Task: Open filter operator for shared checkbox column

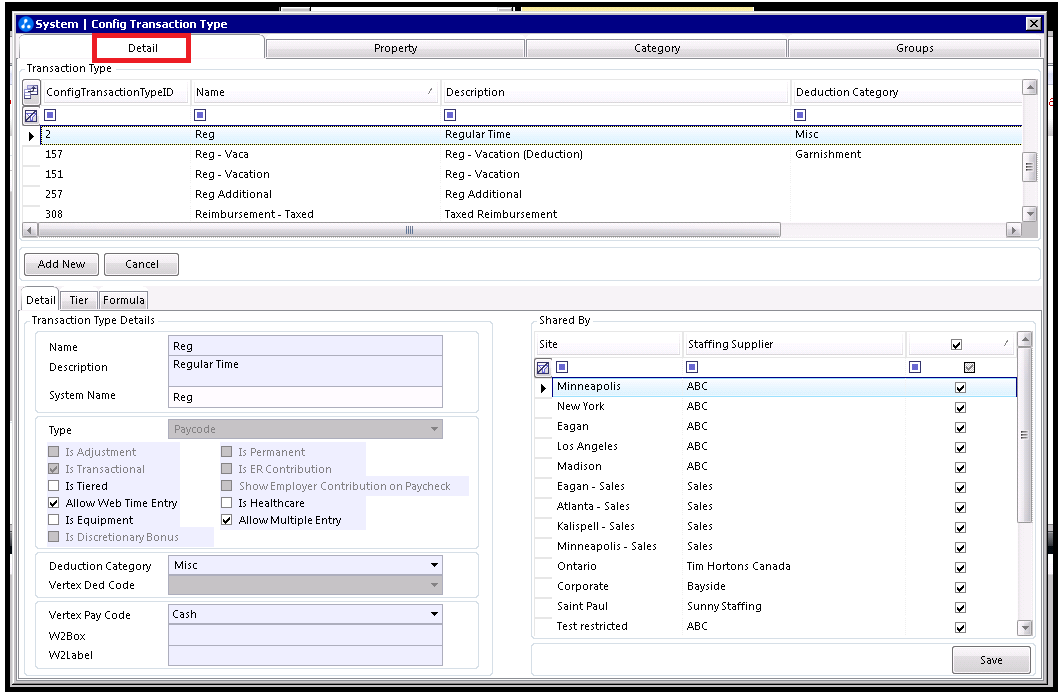Action: (x=915, y=367)
